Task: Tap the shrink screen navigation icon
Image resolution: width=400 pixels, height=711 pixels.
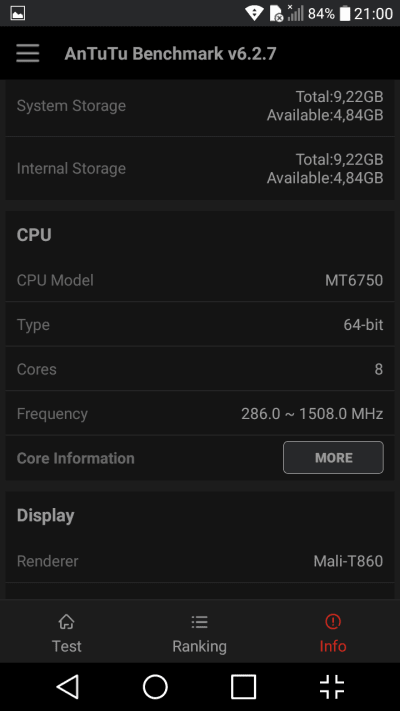Action: 332,687
